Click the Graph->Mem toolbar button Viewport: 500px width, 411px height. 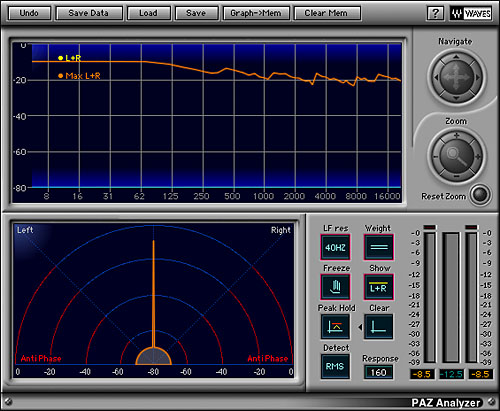click(x=256, y=13)
